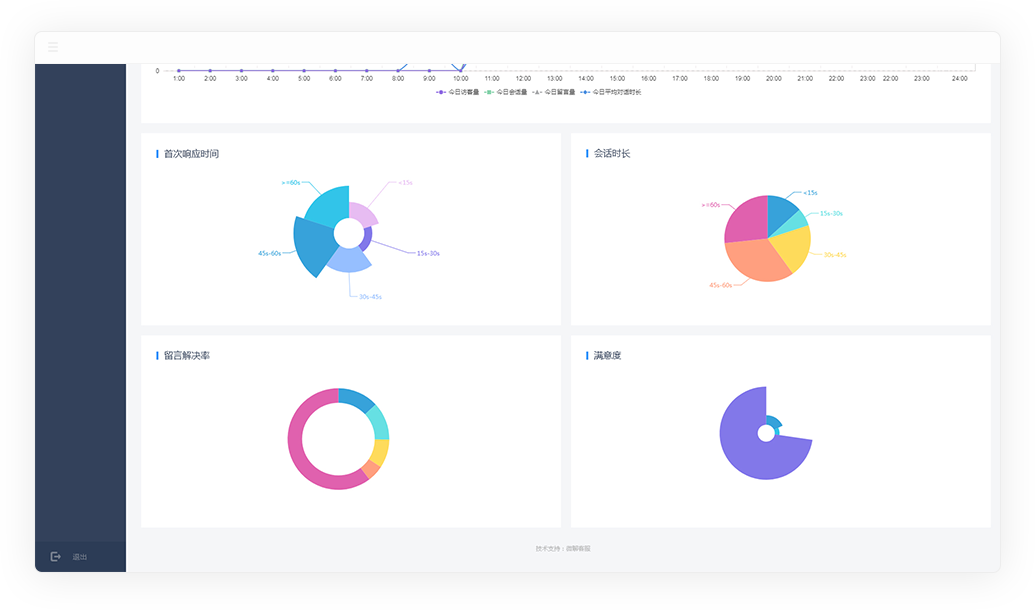
Task: Select the pink >=60s slice in 会话时长 pie
Action: click(x=749, y=220)
